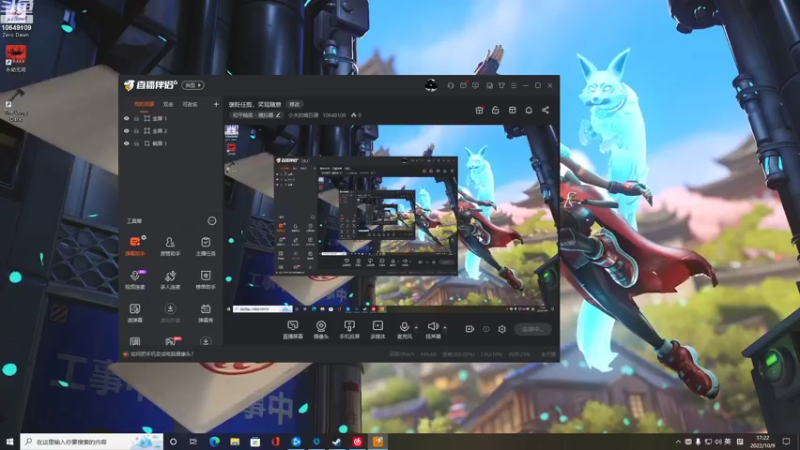Click the layout window icon above preview
Screen dimensions: 800x450
(x=512, y=110)
